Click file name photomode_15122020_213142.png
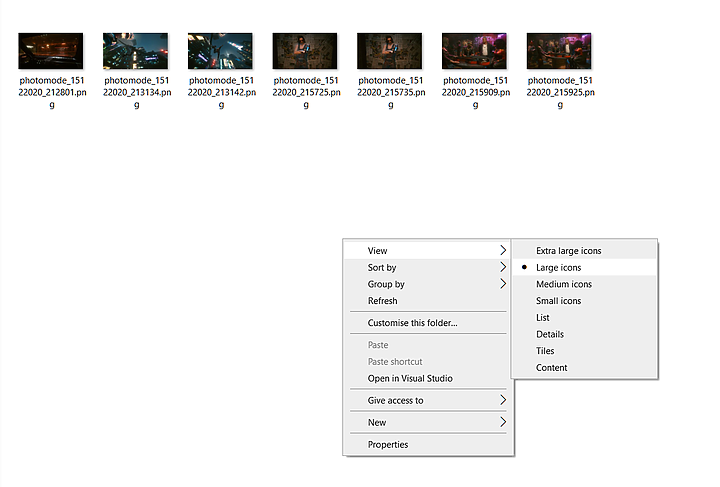 point(221,92)
